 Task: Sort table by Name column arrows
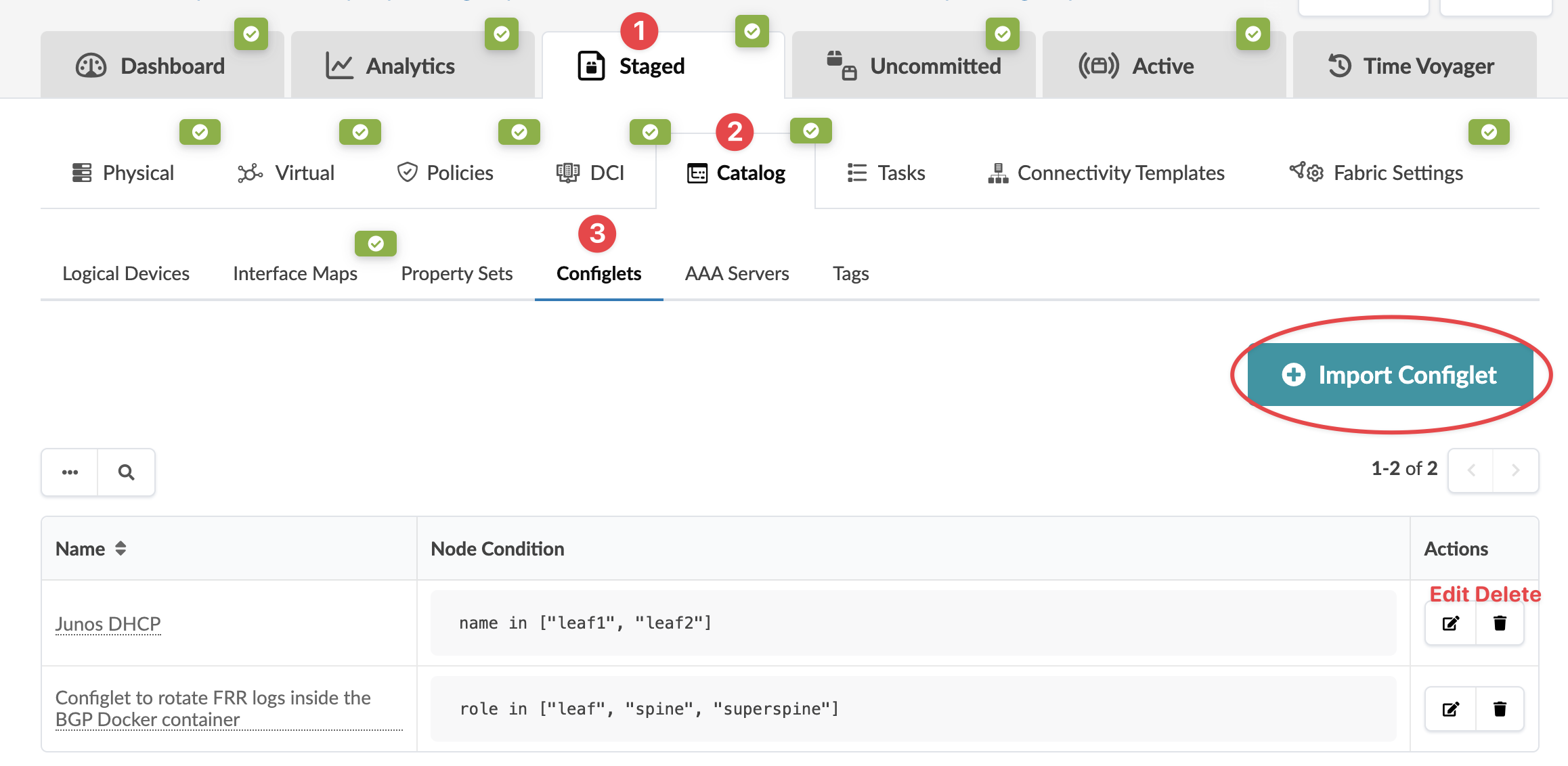coord(121,549)
